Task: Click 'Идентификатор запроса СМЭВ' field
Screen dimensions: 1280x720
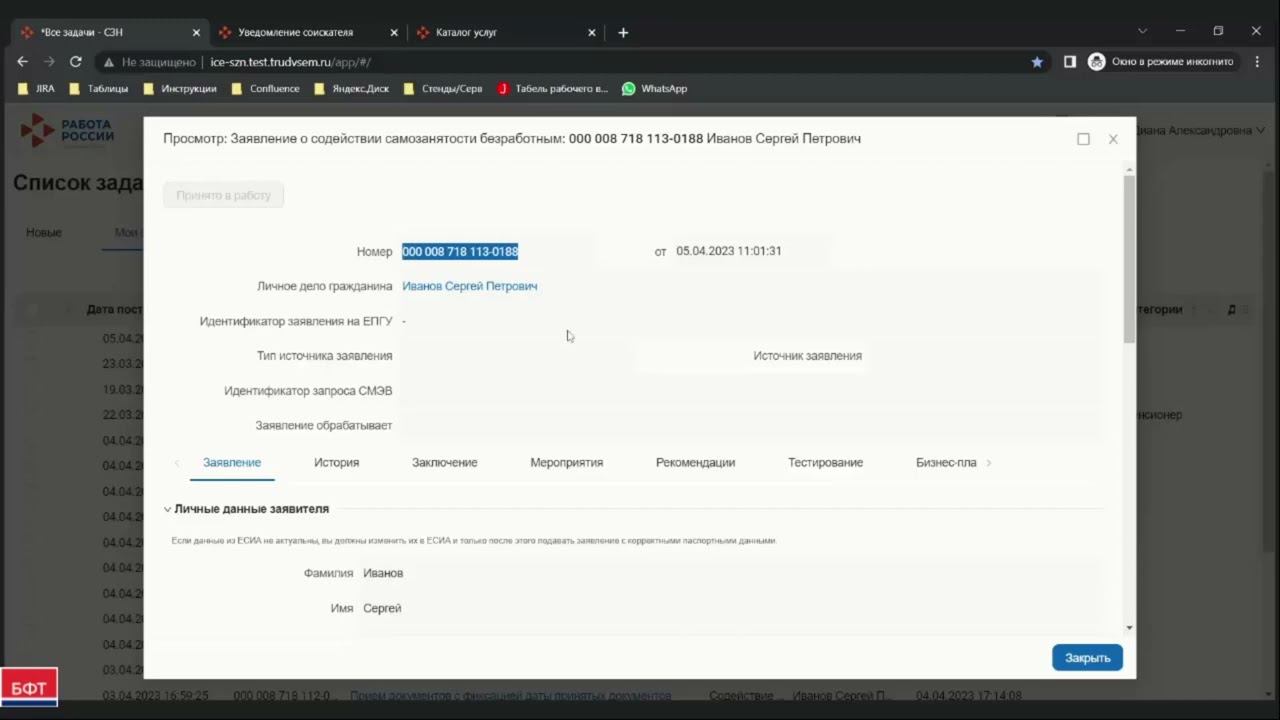Action: coord(750,391)
